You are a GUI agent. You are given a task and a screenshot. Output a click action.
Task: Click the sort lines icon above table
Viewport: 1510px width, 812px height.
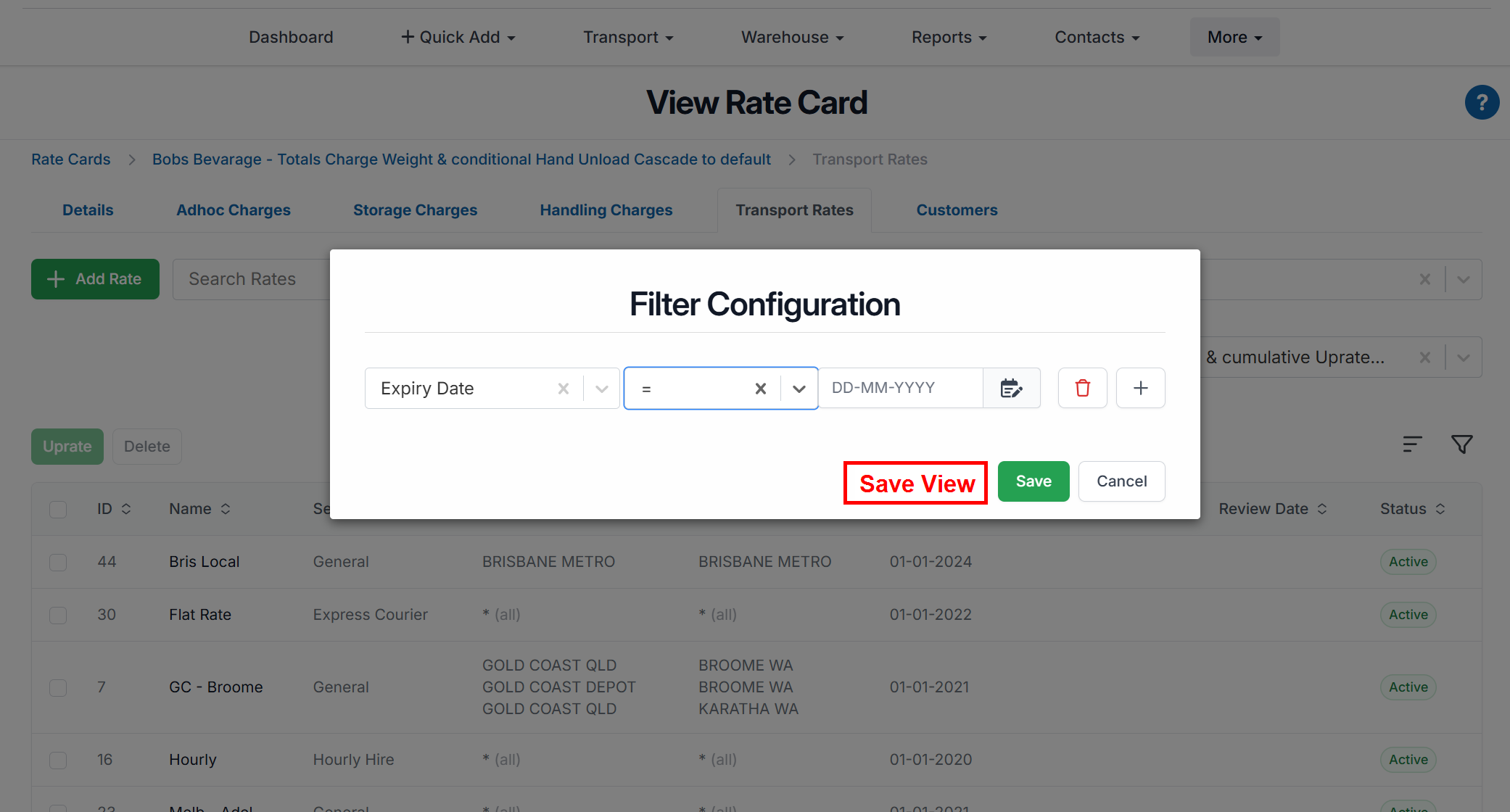[x=1411, y=444]
